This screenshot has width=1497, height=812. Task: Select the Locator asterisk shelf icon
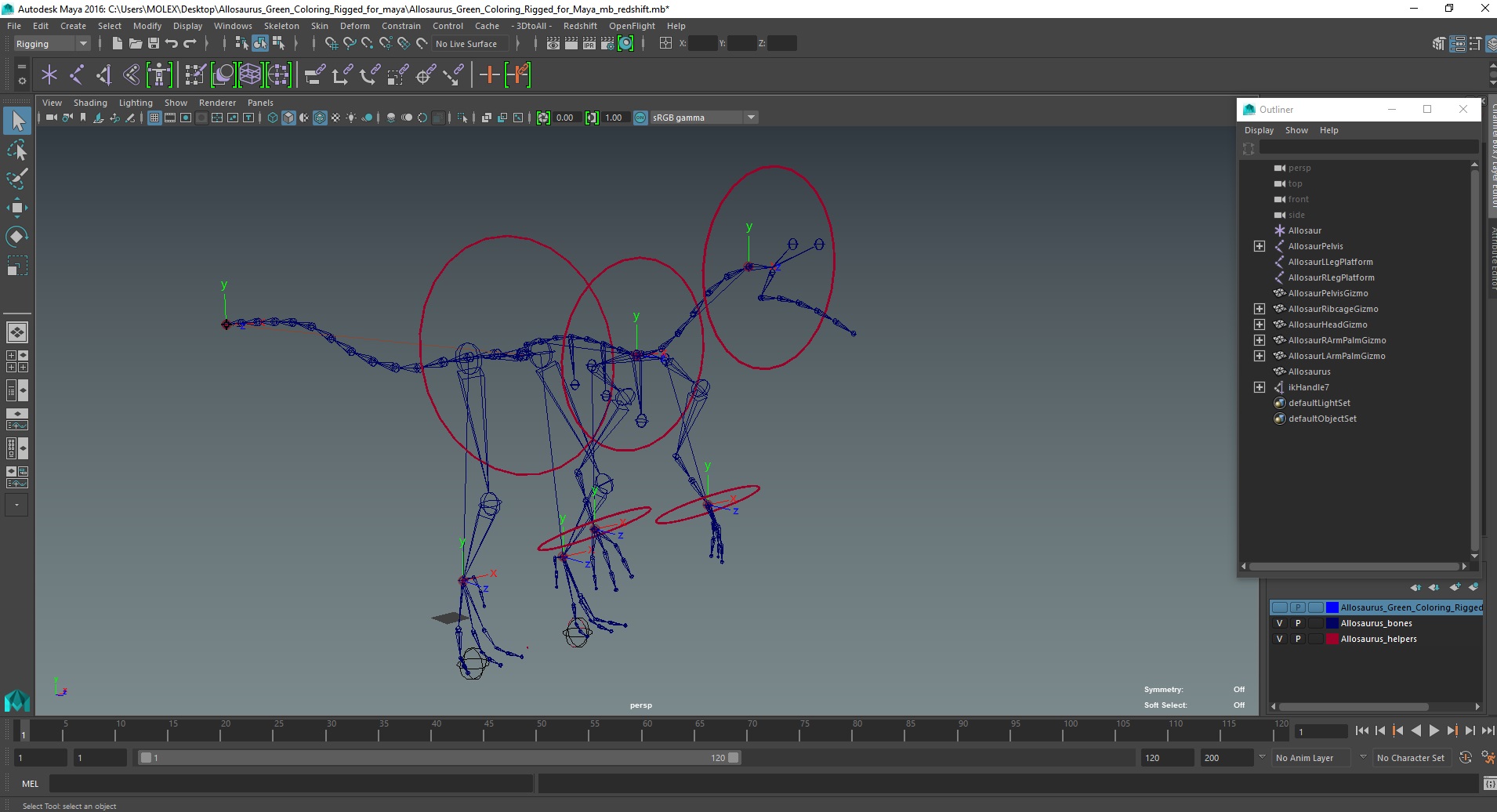point(49,74)
